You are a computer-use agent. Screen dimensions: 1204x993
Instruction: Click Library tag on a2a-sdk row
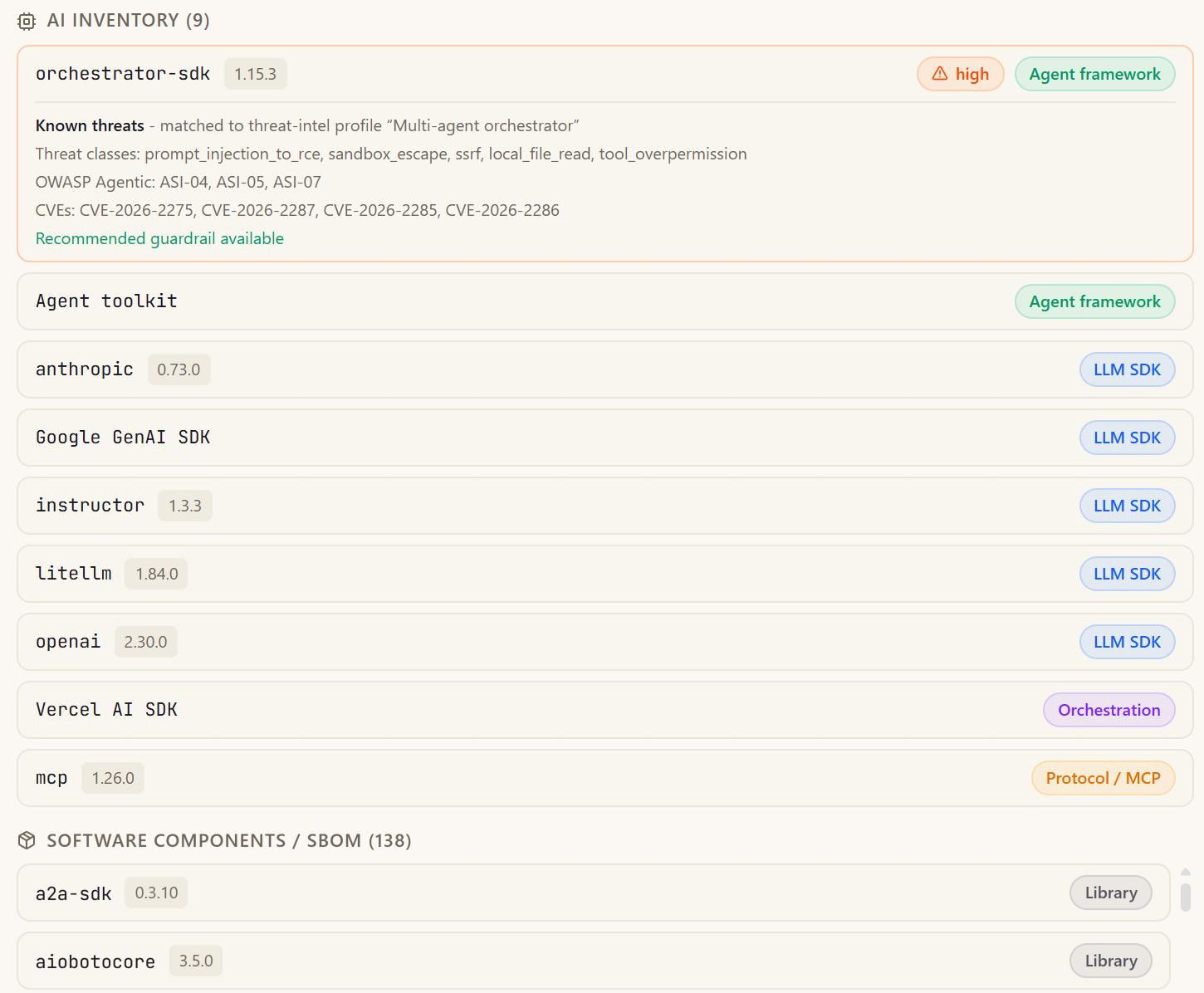point(1110,893)
